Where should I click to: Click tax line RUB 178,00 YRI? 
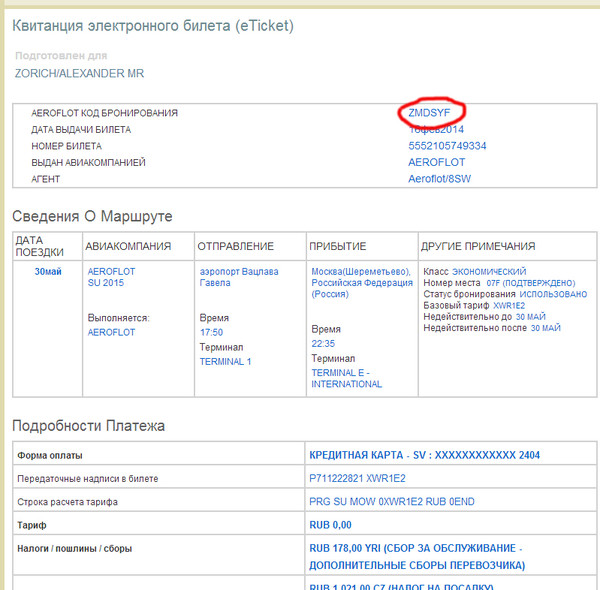click(345, 548)
